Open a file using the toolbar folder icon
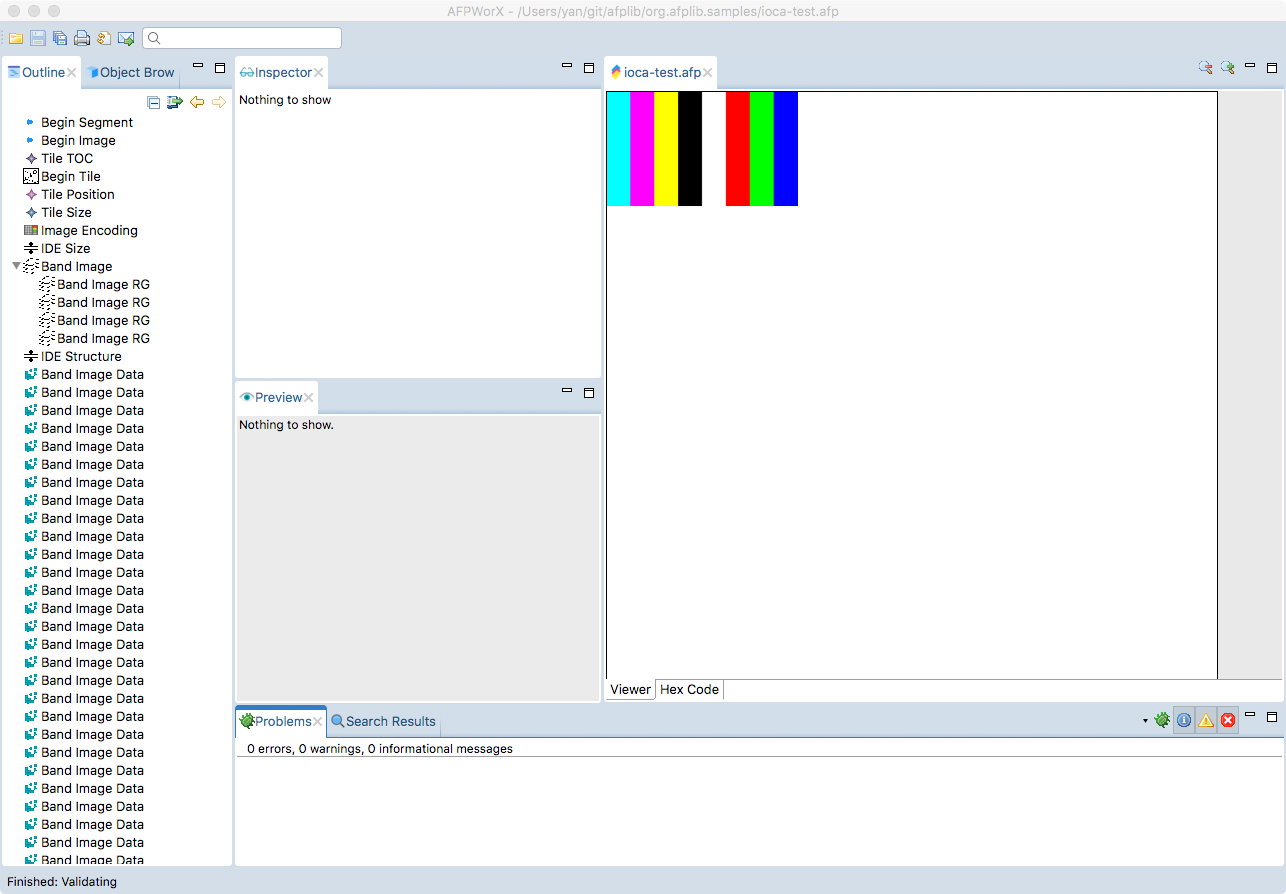 pyautogui.click(x=16, y=37)
